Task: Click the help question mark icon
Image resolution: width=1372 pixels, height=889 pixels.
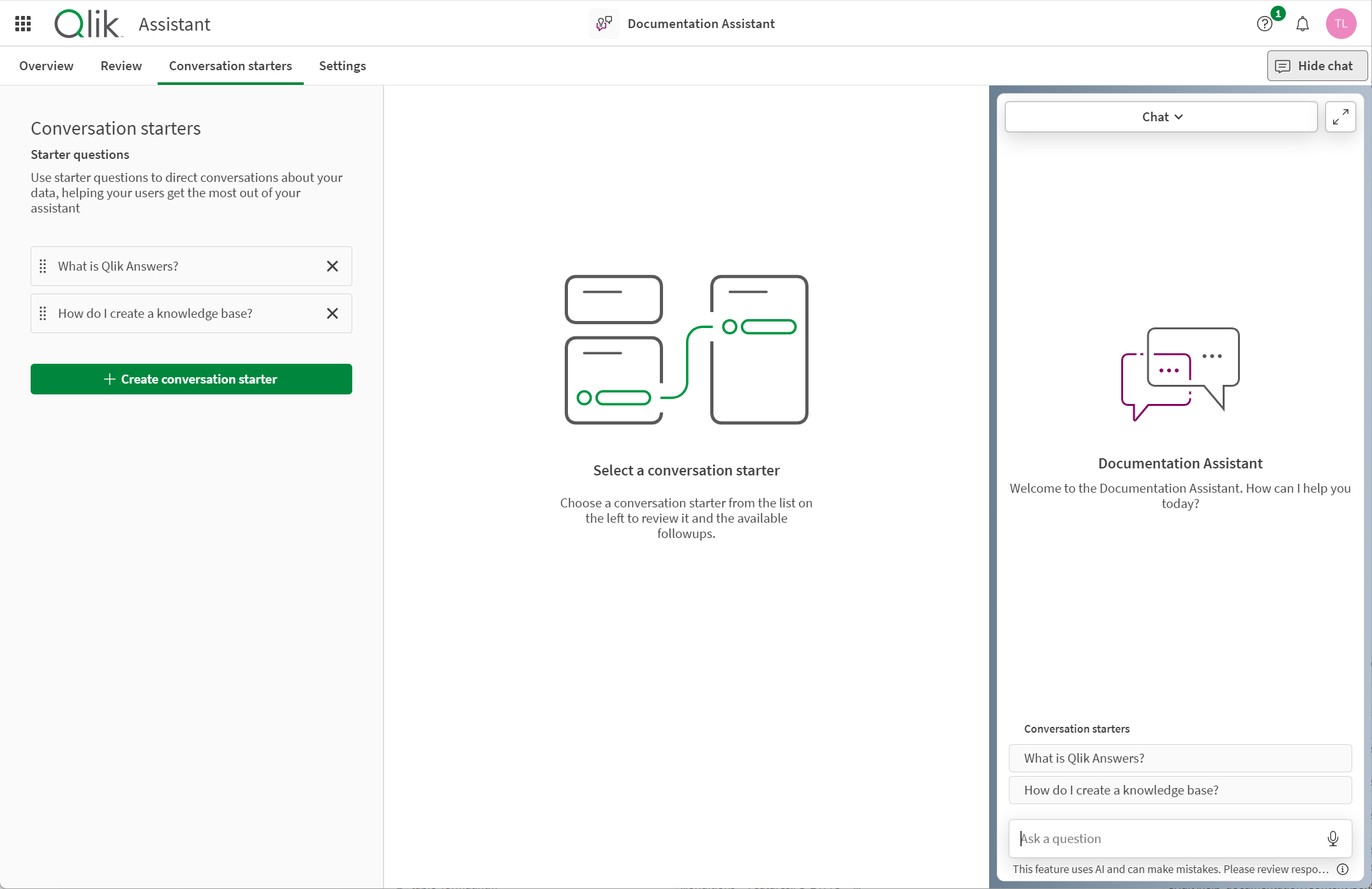Action: (x=1264, y=24)
